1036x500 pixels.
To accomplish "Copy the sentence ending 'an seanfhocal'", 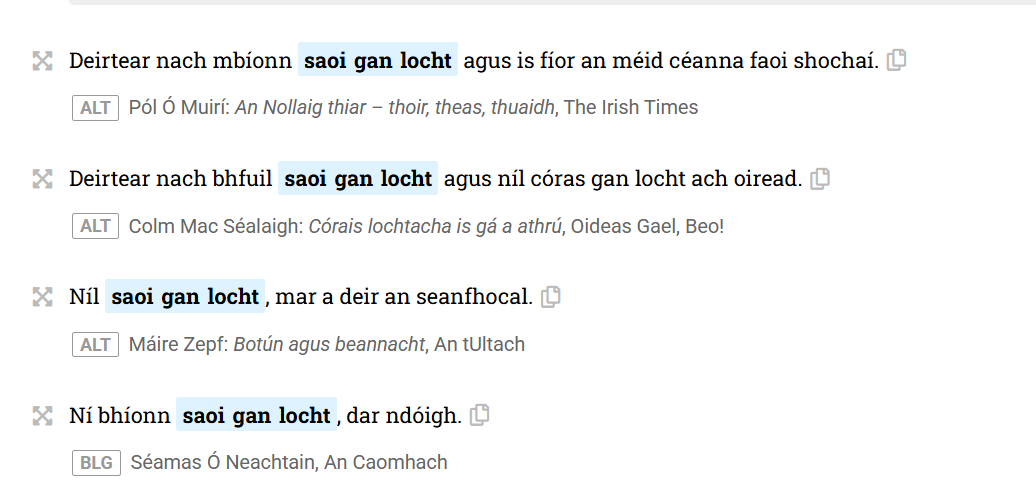I will pos(550,297).
